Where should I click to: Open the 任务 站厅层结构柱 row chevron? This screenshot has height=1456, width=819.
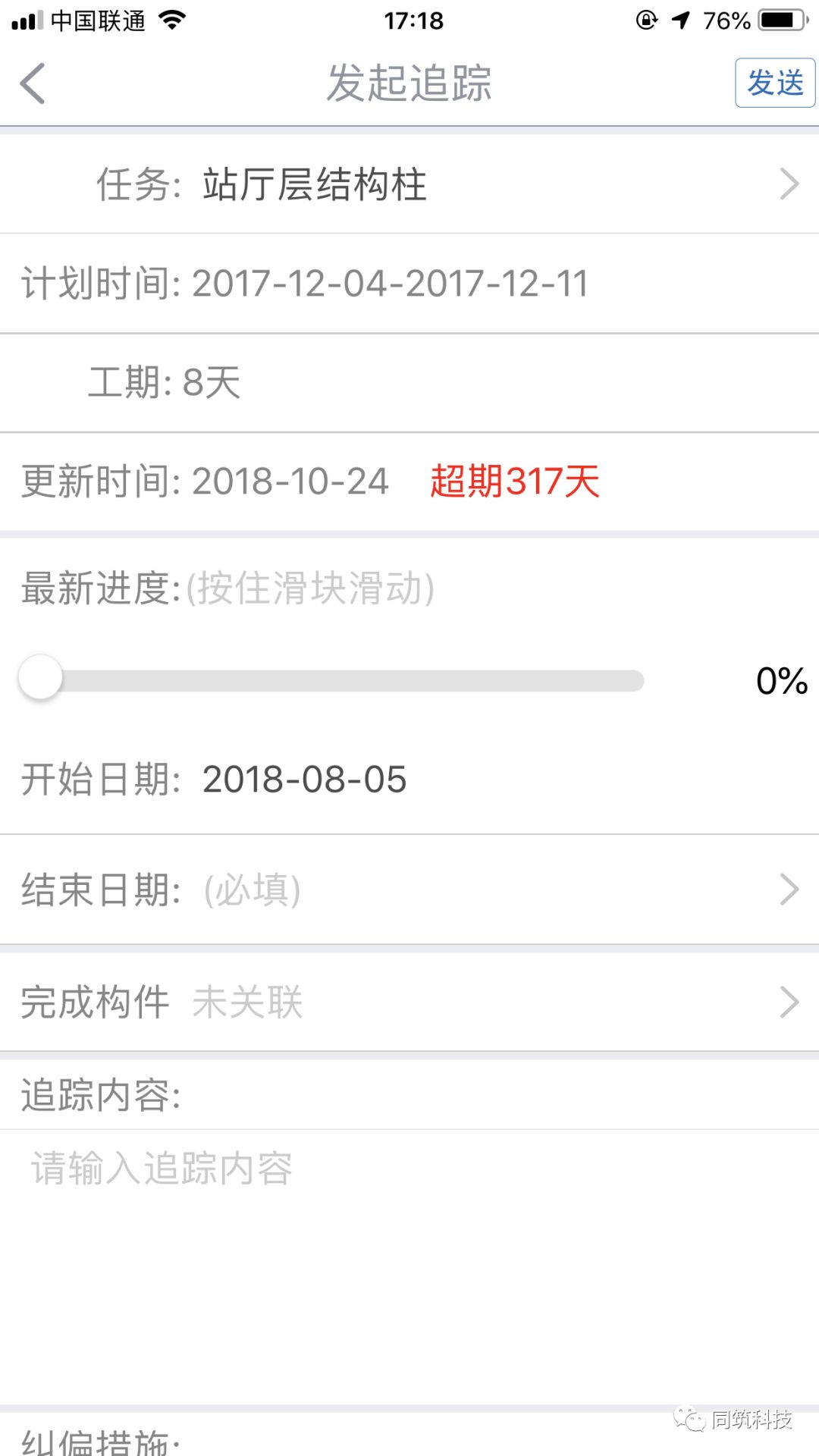[x=789, y=184]
